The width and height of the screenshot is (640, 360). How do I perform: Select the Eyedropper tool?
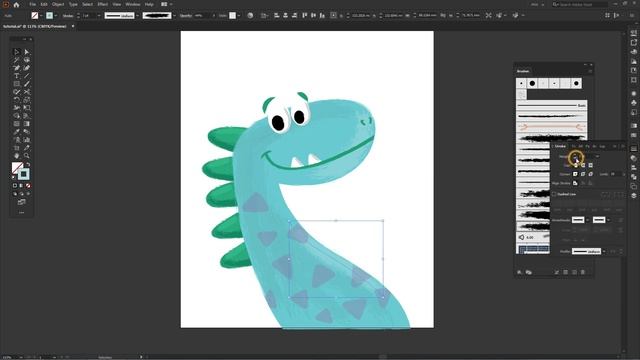(16, 131)
